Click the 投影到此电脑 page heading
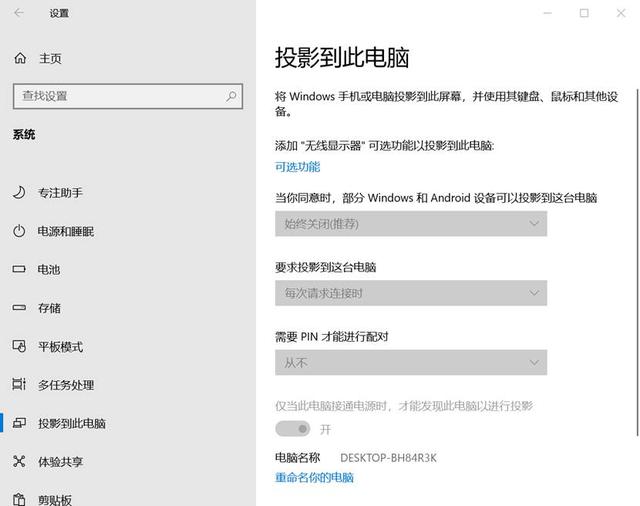Viewport: 640px width, 506px height. 342,57
